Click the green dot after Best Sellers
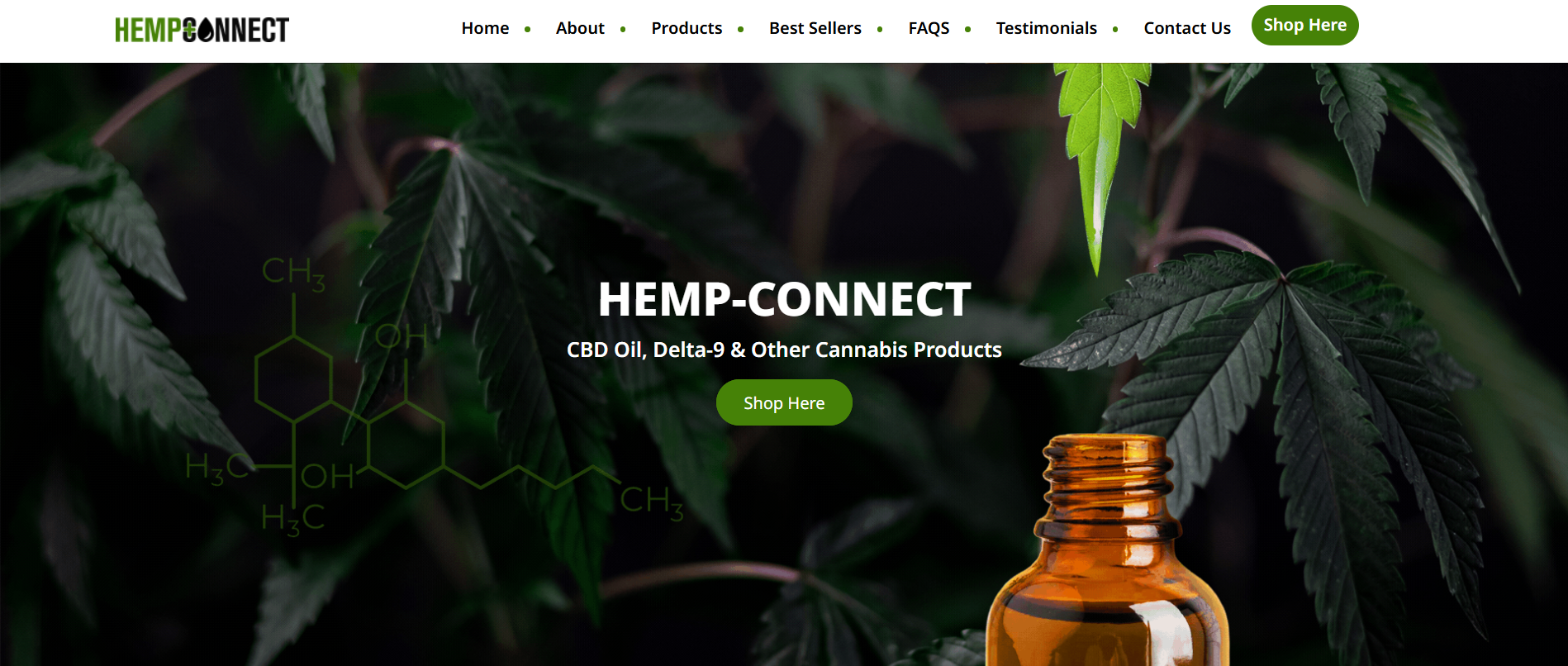 [880, 29]
